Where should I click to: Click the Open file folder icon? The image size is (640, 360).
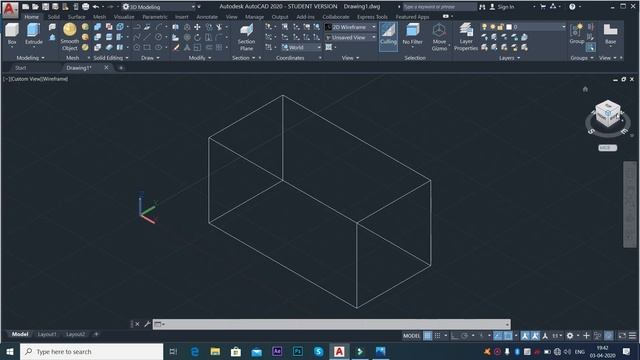36,7
